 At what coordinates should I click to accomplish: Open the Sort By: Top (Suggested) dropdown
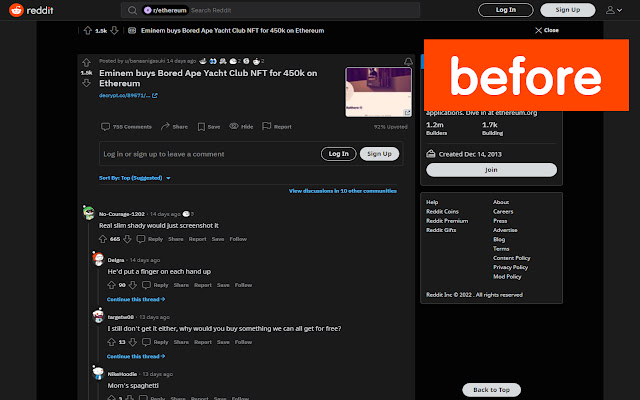135,178
